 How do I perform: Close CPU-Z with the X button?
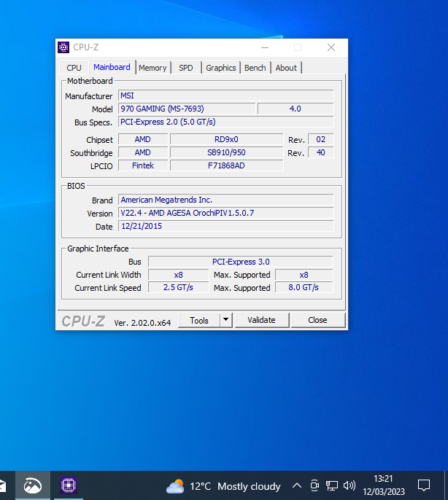pos(331,48)
